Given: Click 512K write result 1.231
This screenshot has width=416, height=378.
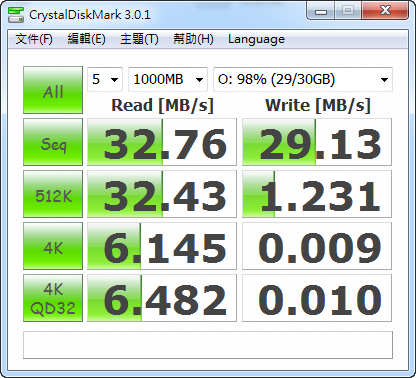Looking at the screenshot, I should tap(317, 194).
